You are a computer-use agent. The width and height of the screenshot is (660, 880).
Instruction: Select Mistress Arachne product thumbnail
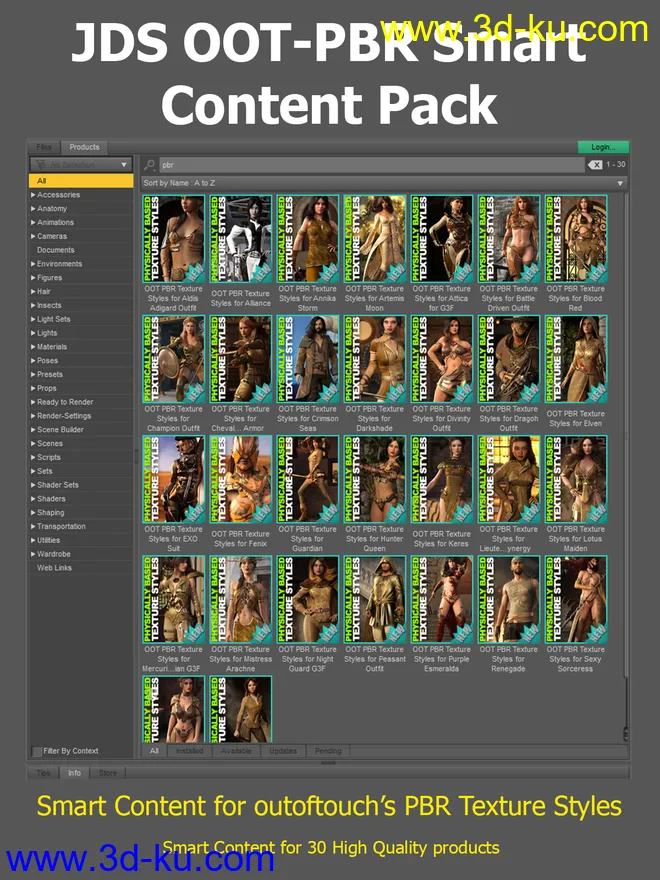click(240, 599)
